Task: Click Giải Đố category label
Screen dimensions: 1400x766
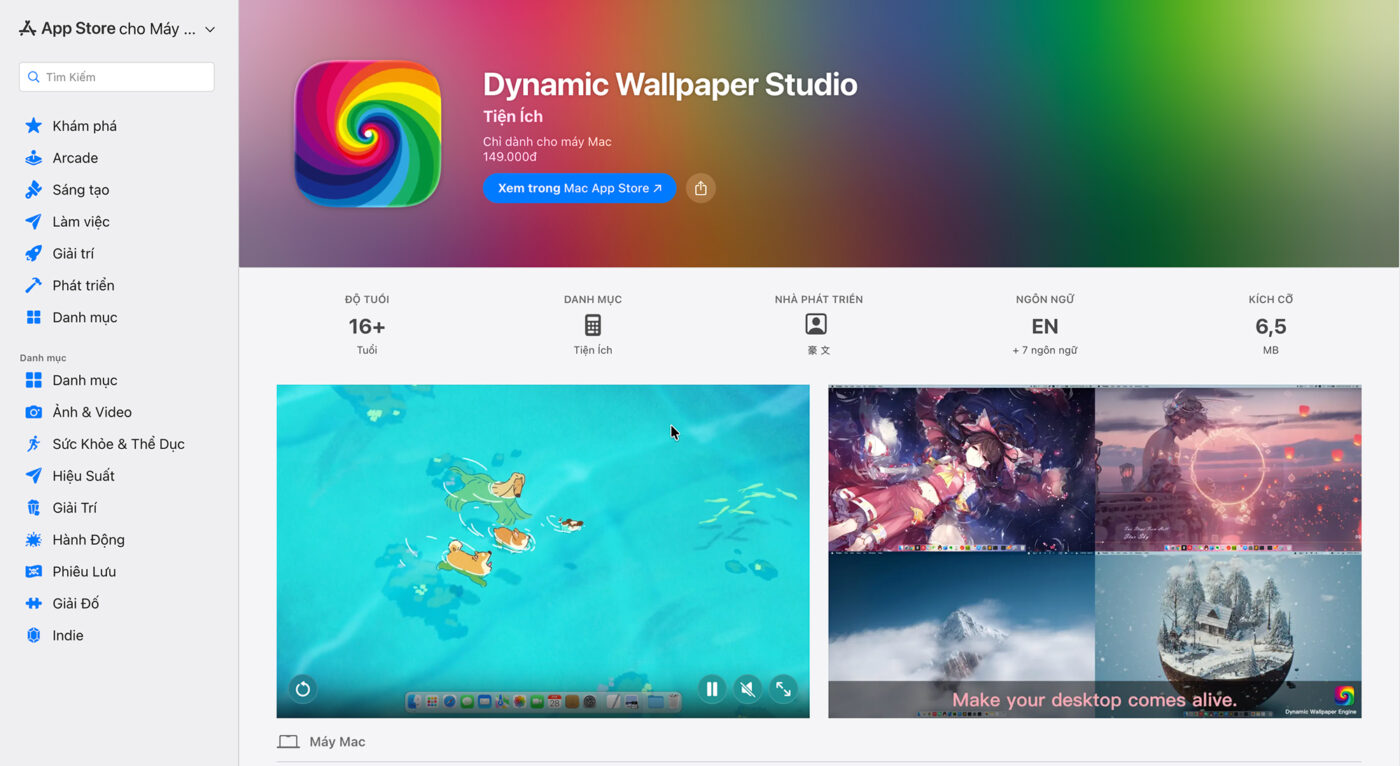Action: coord(76,604)
